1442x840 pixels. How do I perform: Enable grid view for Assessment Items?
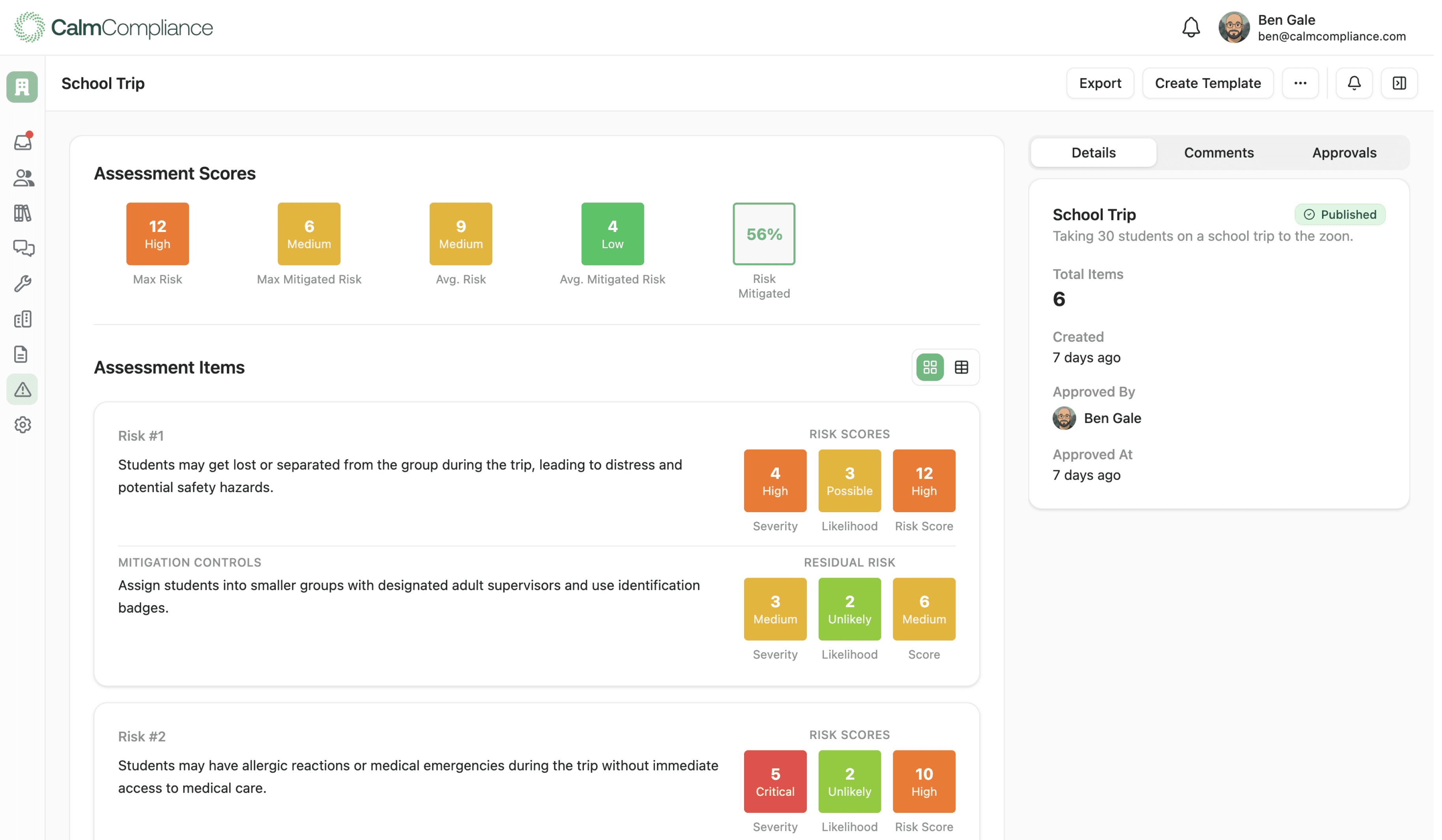929,367
